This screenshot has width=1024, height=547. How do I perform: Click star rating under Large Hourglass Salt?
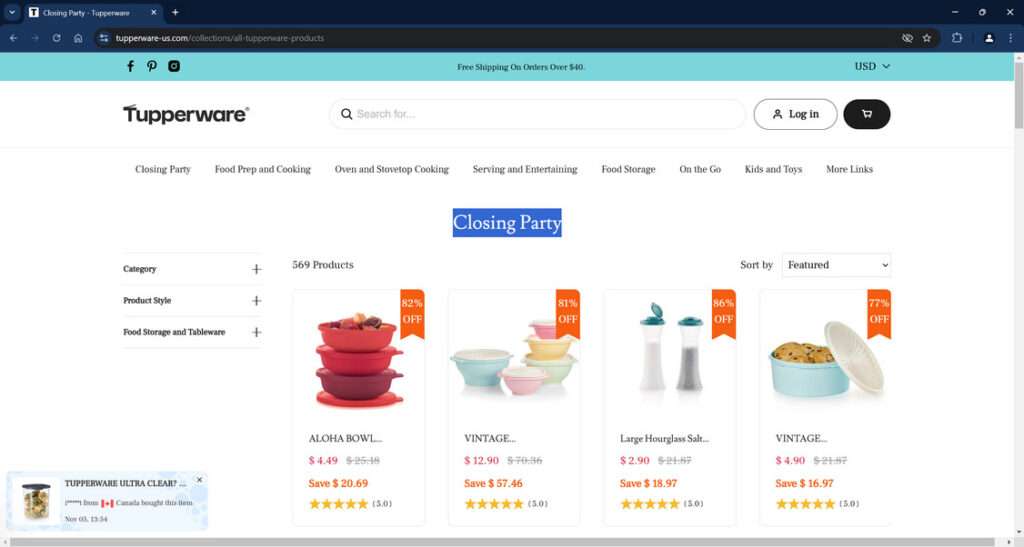(650, 504)
